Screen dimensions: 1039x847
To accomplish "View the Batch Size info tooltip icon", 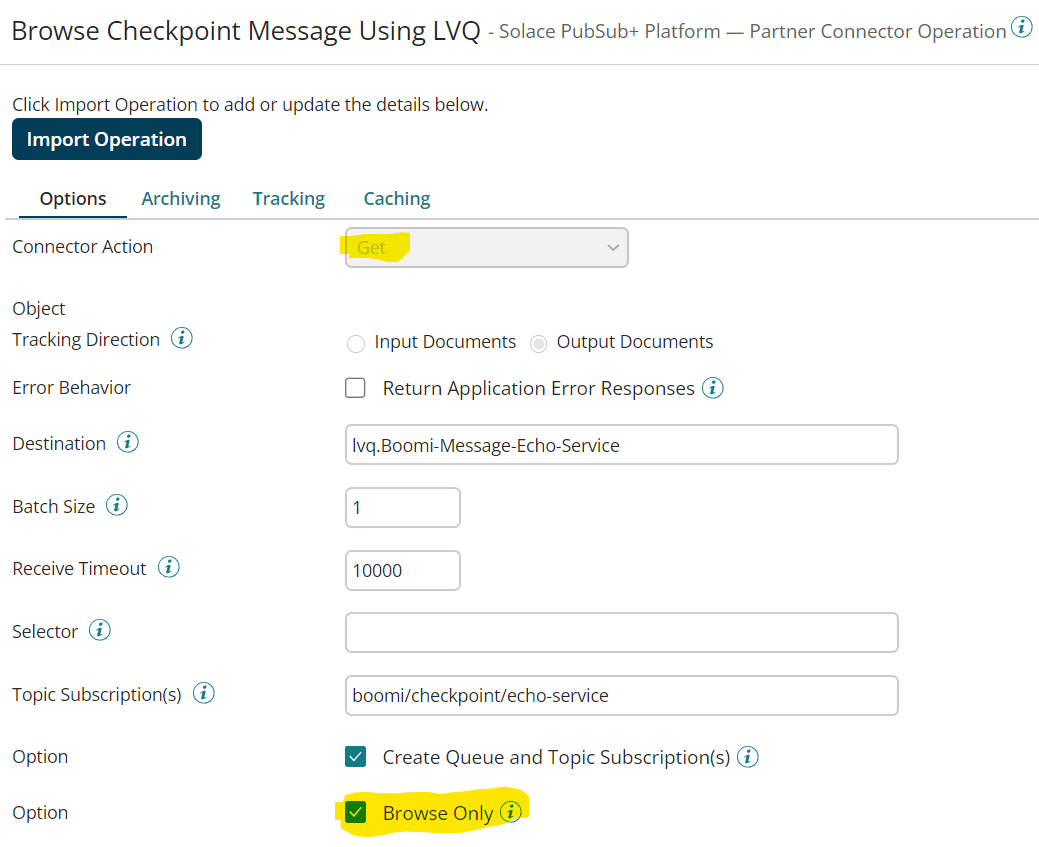I will (x=117, y=505).
